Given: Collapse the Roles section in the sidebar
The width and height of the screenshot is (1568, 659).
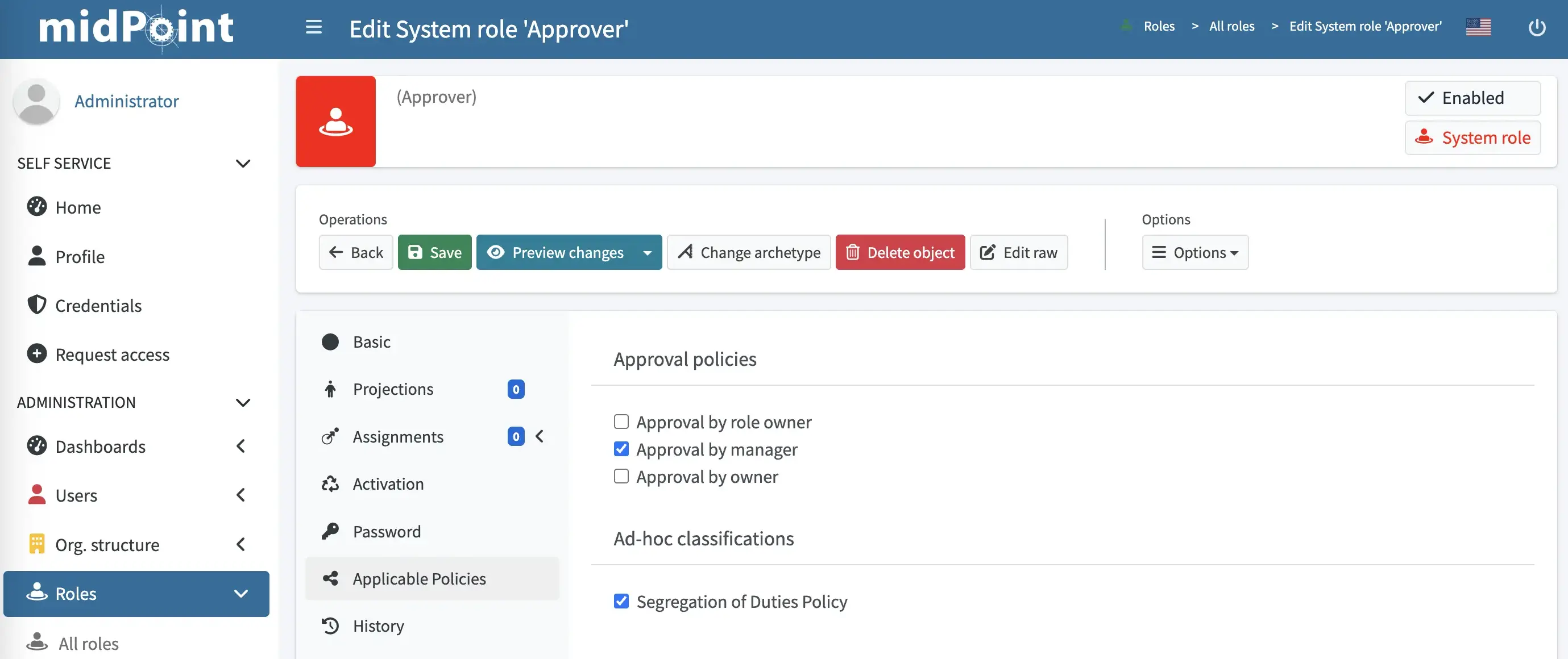Looking at the screenshot, I should (242, 593).
